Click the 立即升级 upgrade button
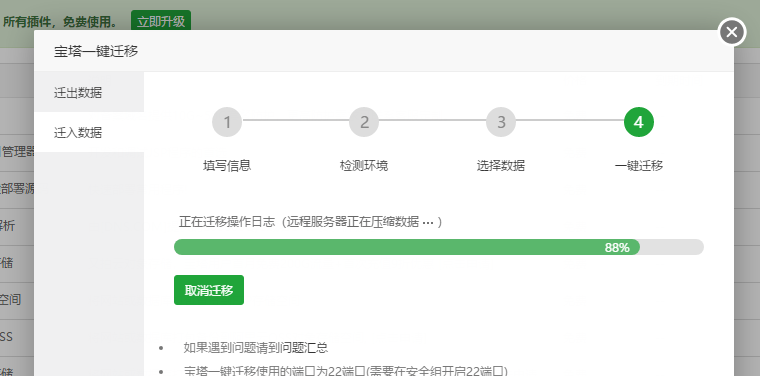This screenshot has height=376, width=760. click(x=161, y=22)
